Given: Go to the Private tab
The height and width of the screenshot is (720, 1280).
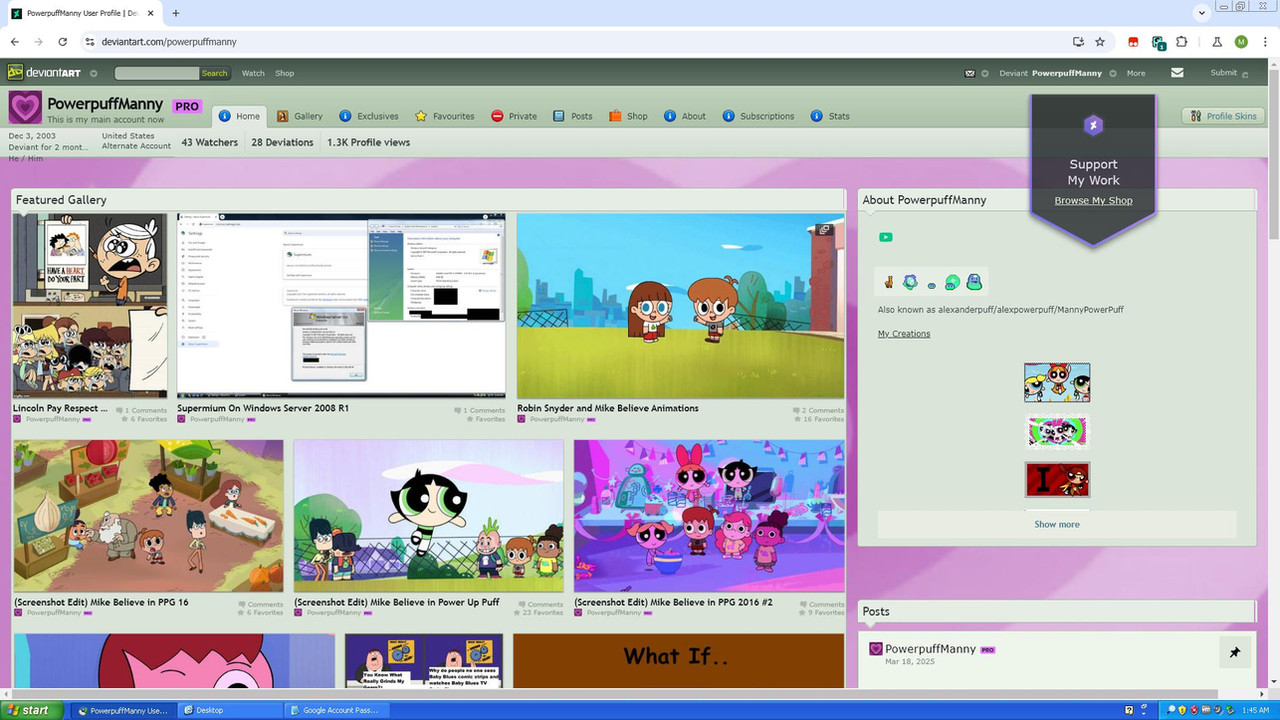Looking at the screenshot, I should coord(514,116).
